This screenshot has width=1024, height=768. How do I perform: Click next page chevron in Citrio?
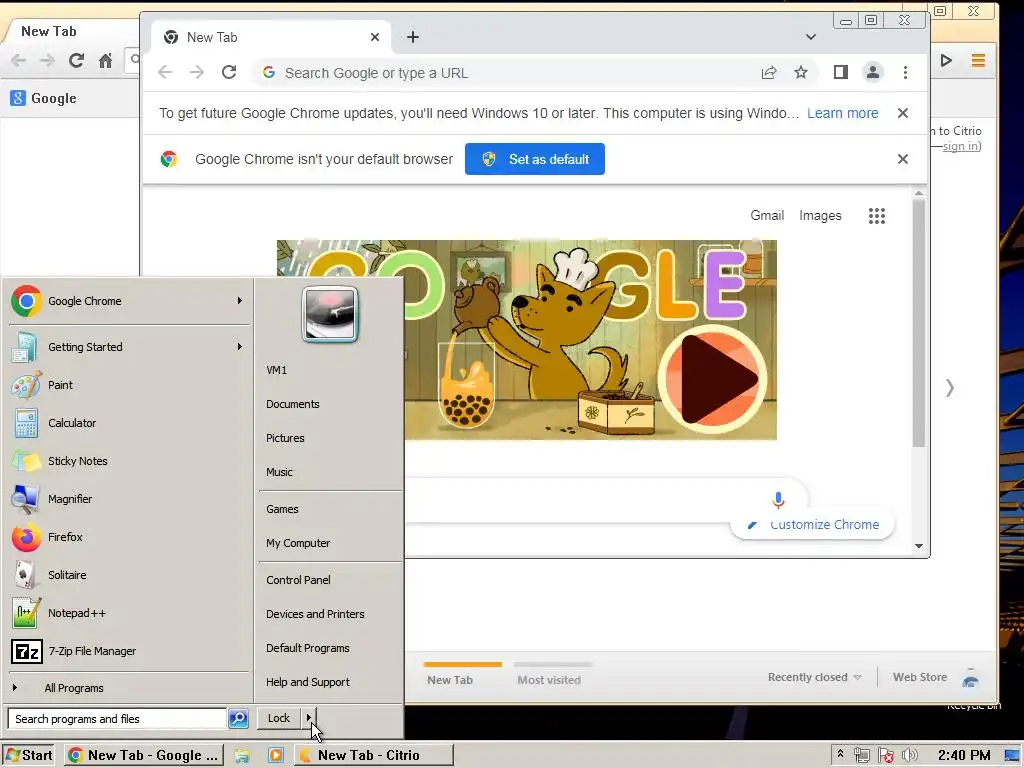(950, 388)
